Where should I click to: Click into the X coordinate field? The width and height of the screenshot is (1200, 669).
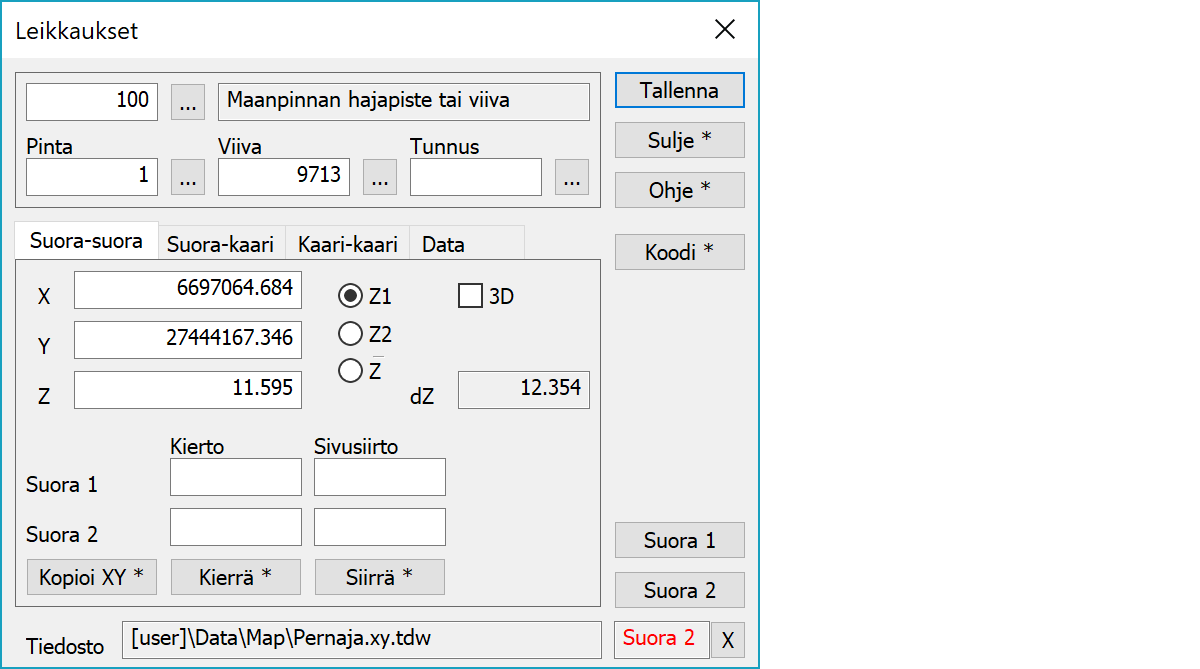point(187,290)
